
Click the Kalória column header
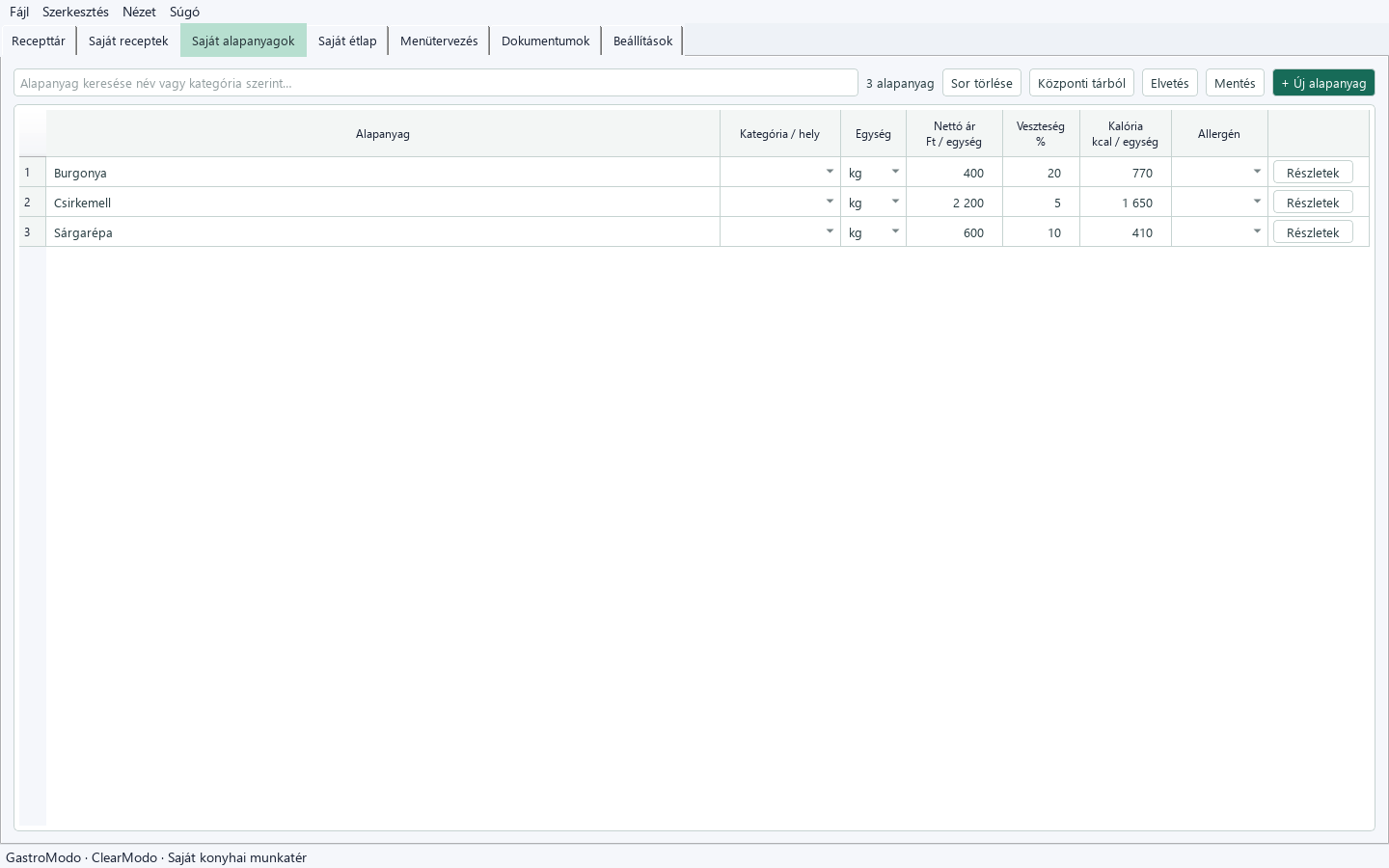pyautogui.click(x=1126, y=134)
